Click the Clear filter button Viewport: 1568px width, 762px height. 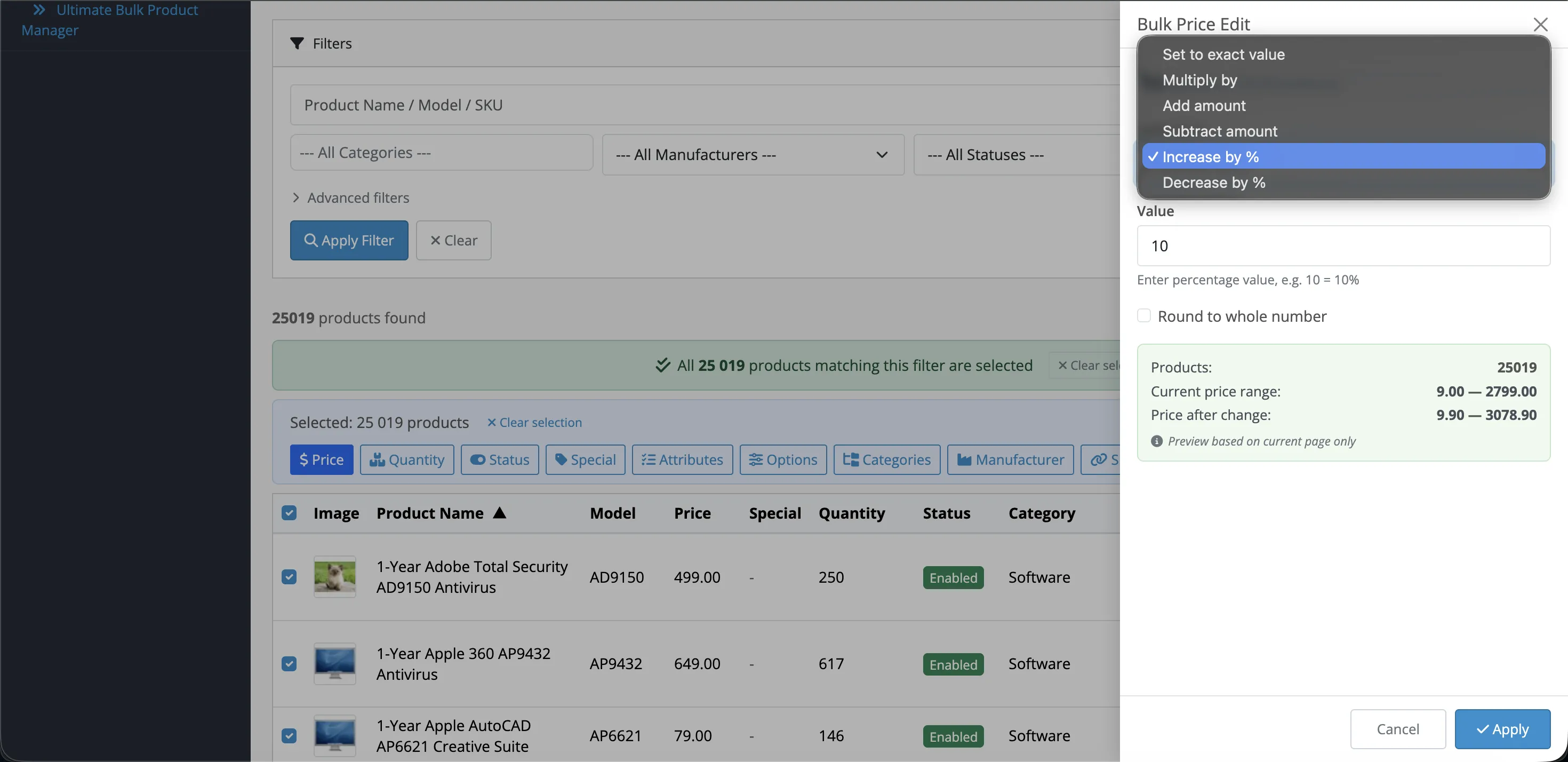(453, 240)
